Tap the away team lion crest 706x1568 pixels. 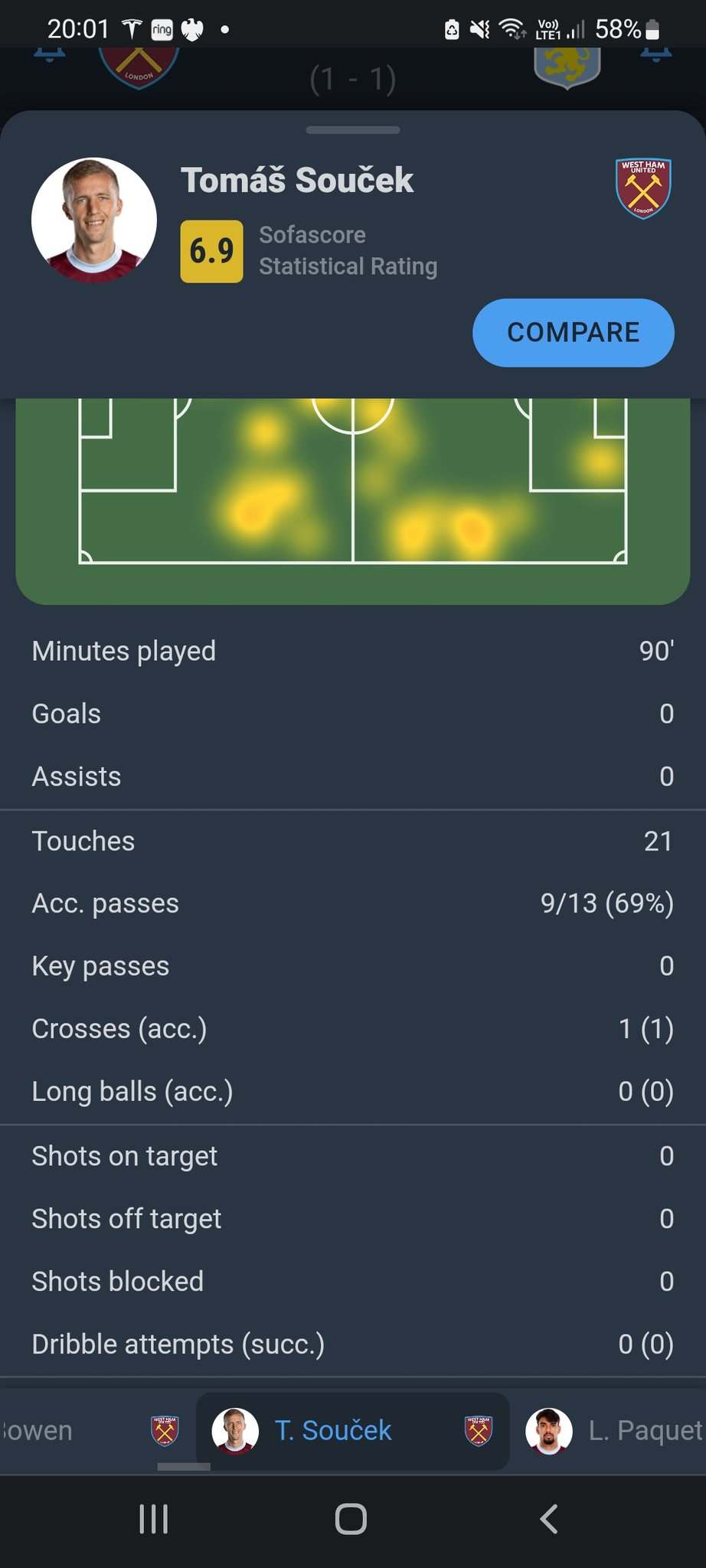click(x=567, y=67)
